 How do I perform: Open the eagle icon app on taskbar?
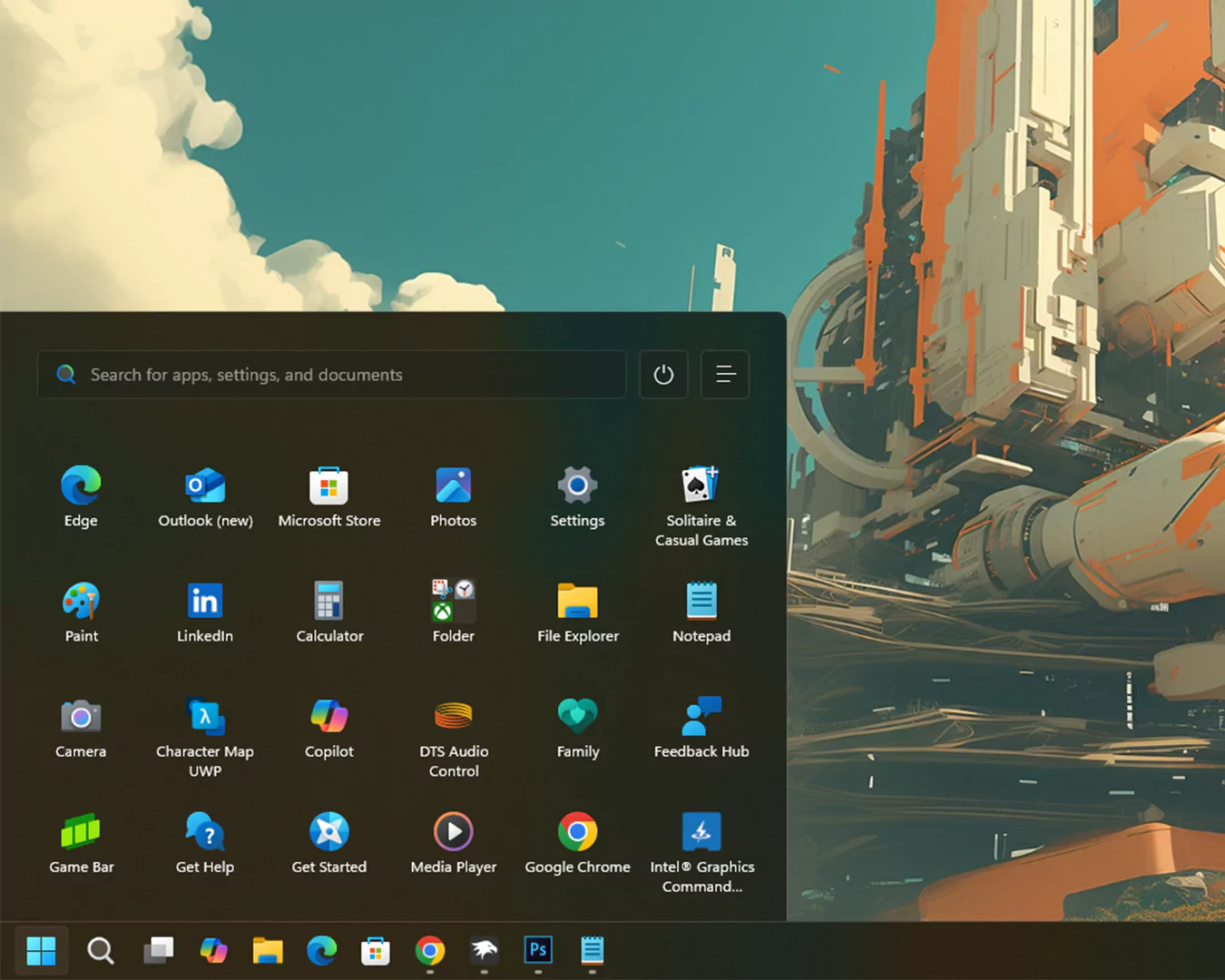point(484,950)
